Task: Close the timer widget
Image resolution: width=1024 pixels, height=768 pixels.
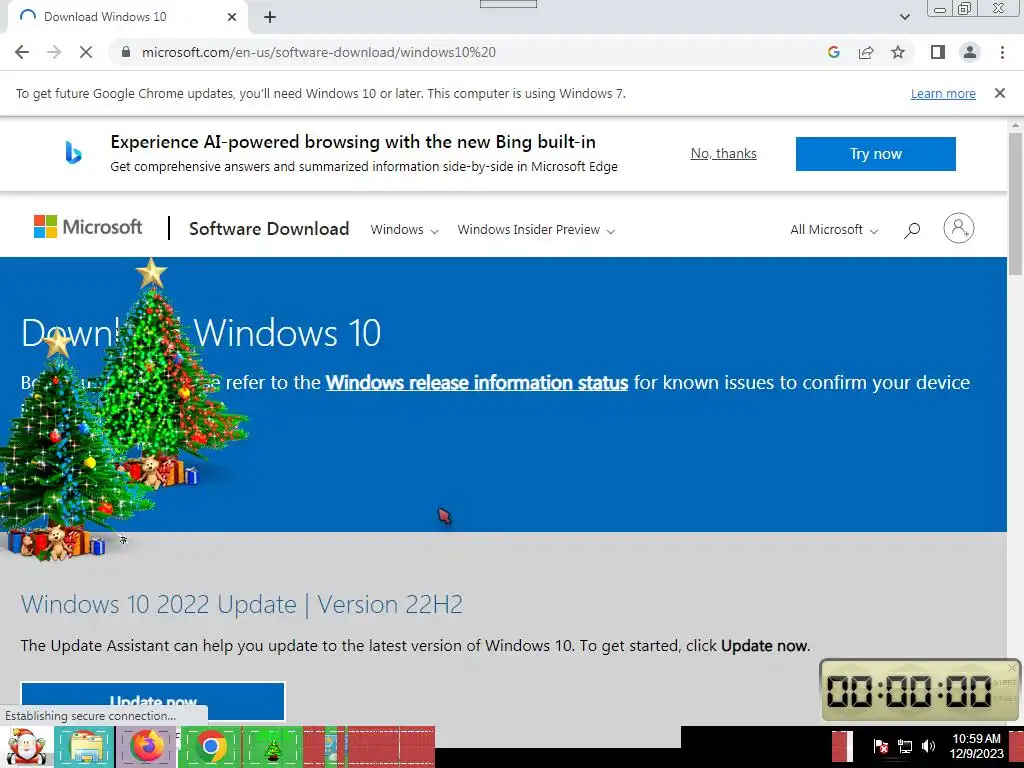Action: [1012, 667]
